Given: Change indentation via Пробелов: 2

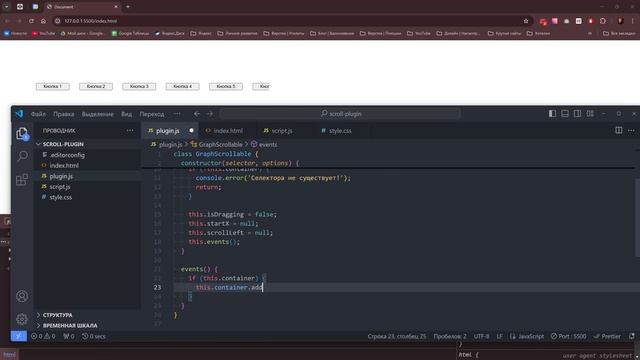Looking at the screenshot, I should click(450, 336).
